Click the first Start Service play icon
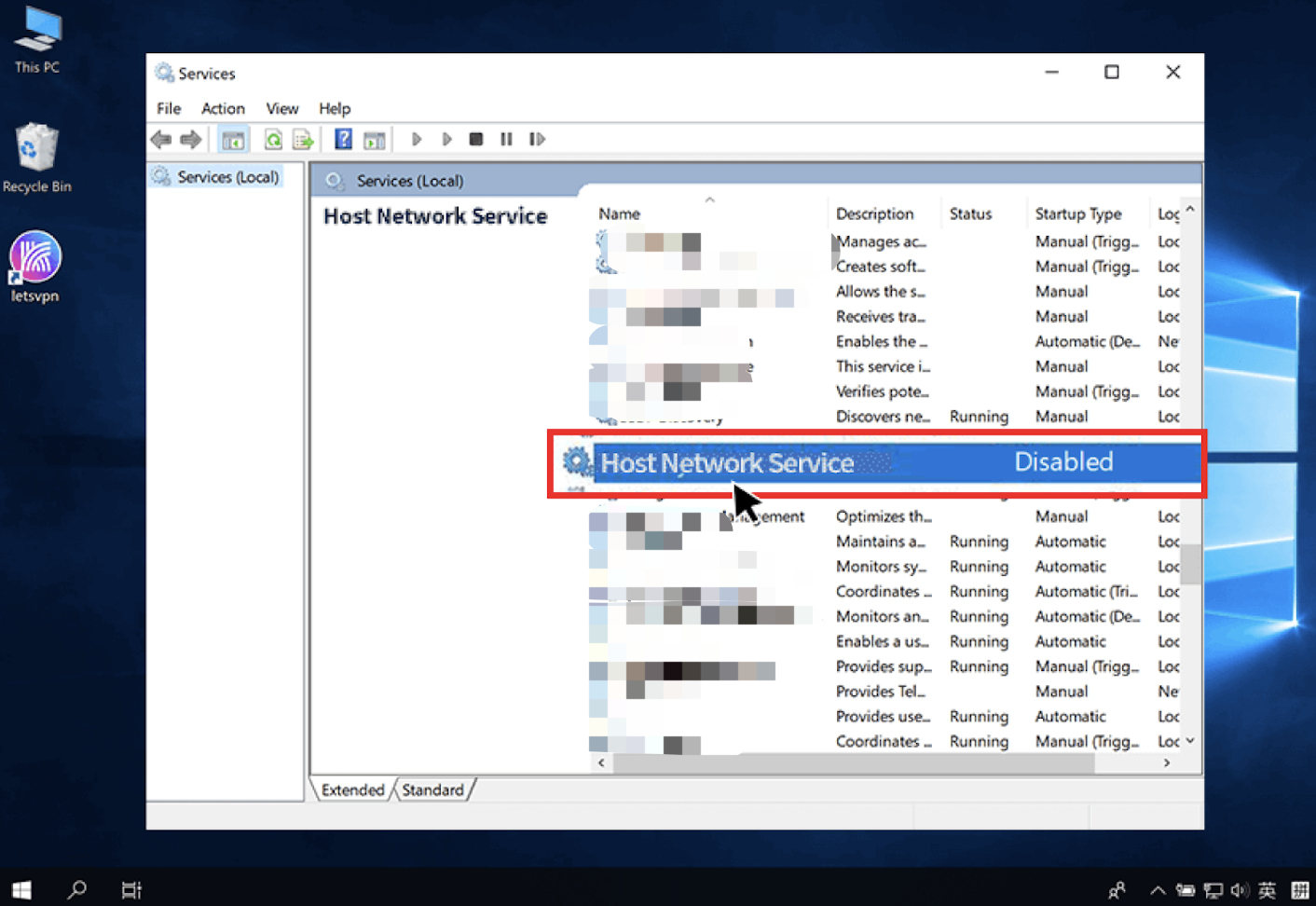Viewport: 1316px width, 906px height. pos(417,140)
